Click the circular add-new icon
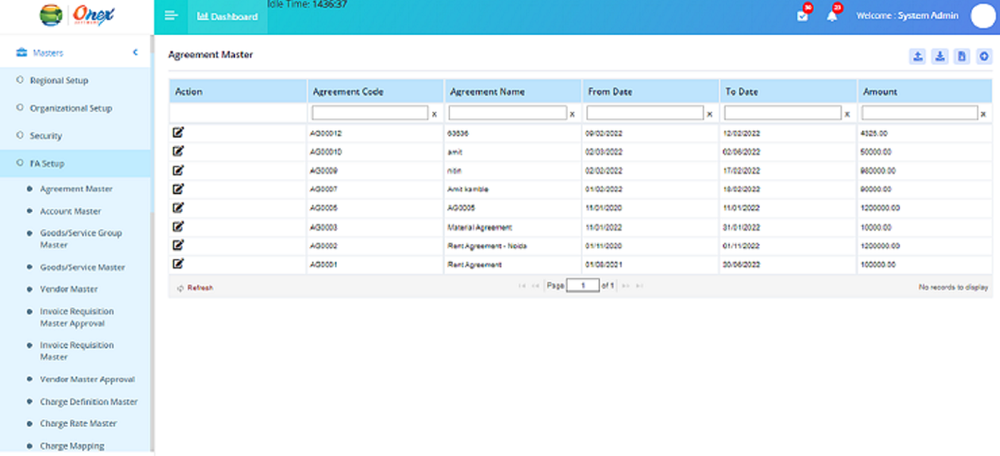Image resolution: width=1000 pixels, height=456 pixels. coord(984,57)
